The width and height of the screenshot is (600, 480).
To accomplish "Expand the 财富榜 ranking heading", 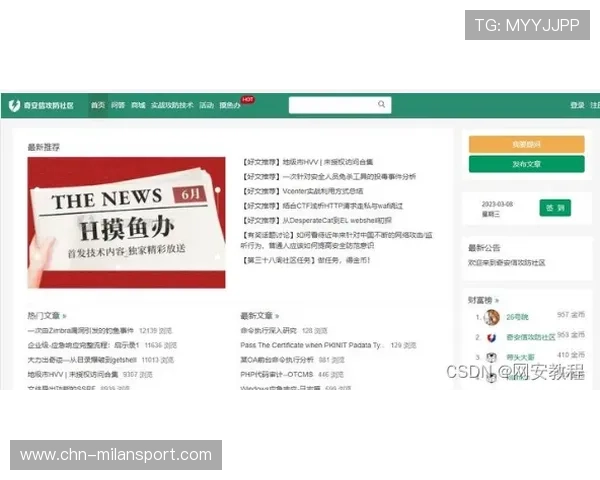I will (x=483, y=300).
